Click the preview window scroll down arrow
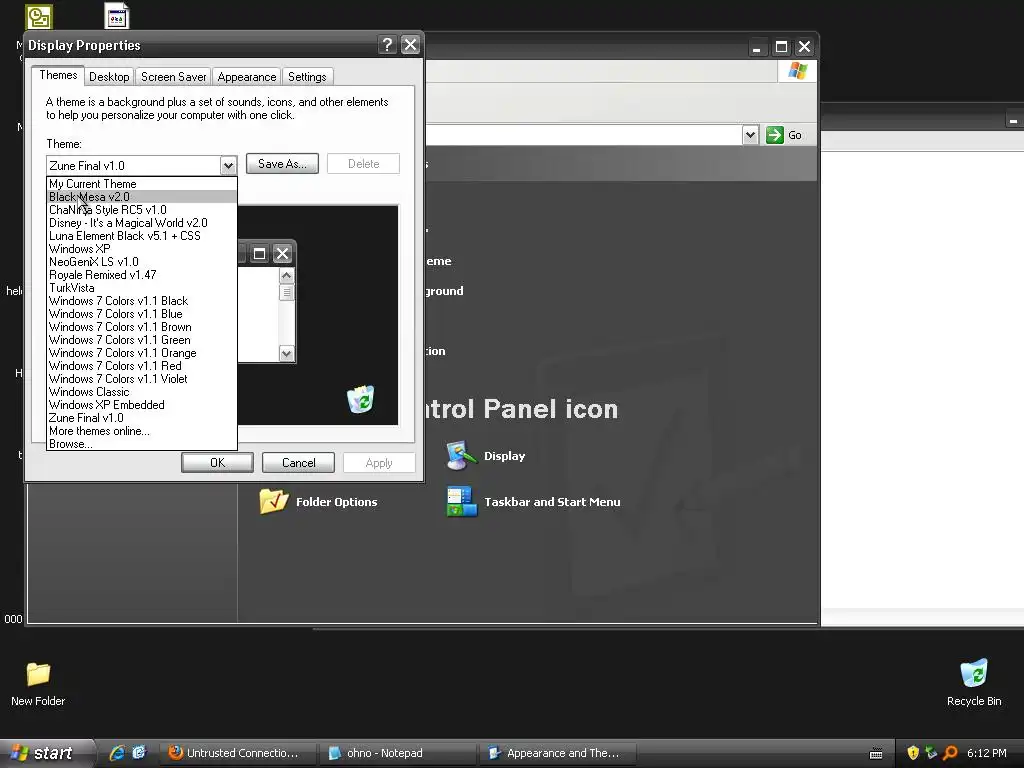The image size is (1024, 768). pos(287,353)
